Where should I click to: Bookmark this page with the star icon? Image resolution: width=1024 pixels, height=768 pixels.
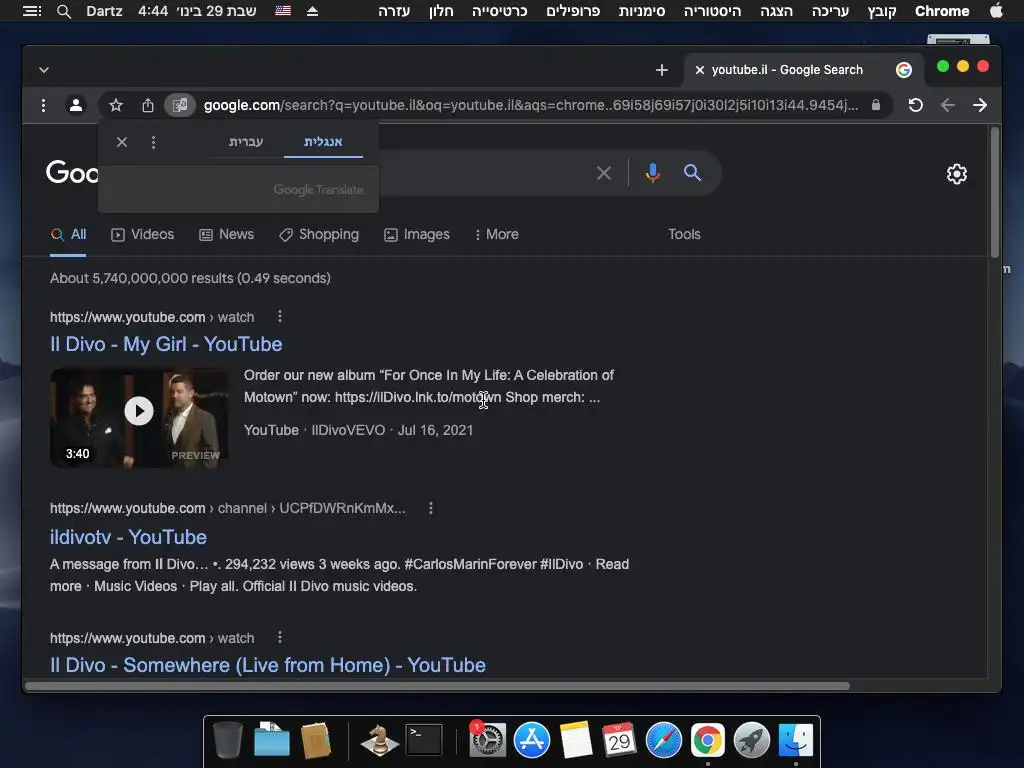[116, 105]
